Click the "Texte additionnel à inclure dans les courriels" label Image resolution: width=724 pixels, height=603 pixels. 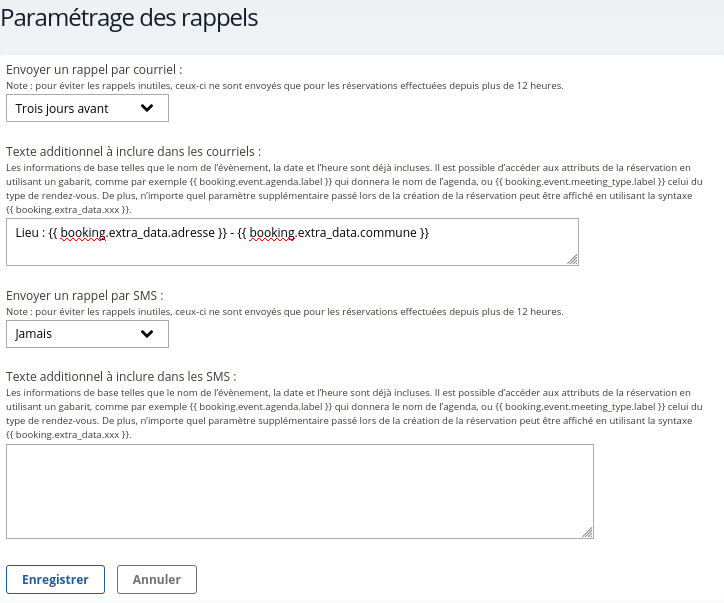133,152
